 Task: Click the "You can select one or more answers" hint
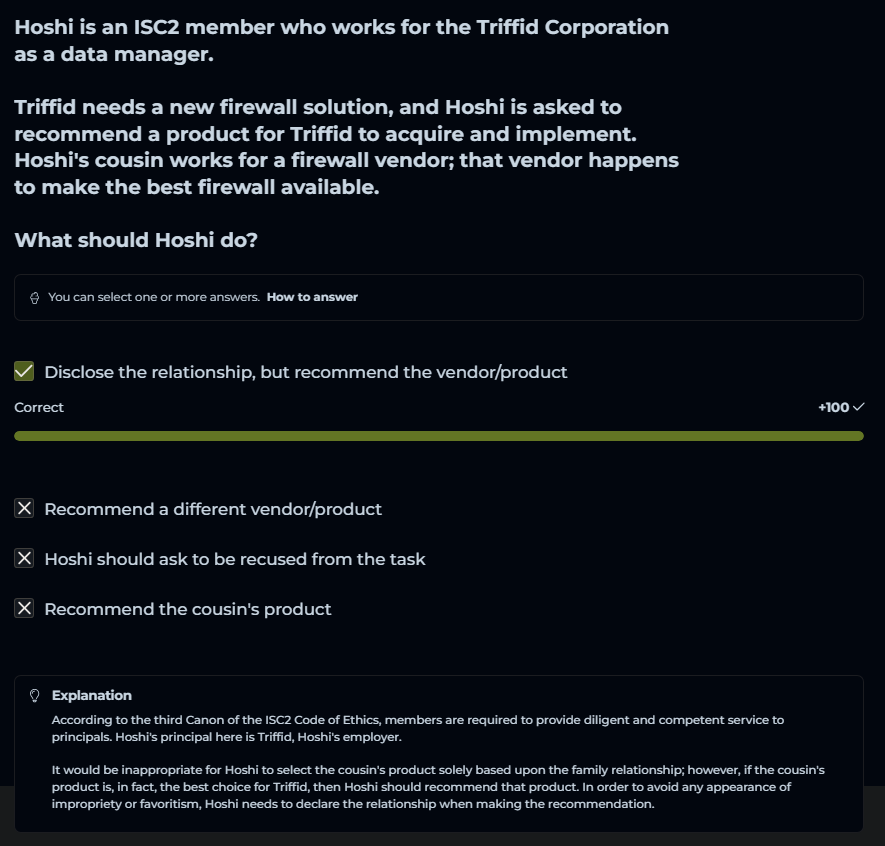(154, 297)
